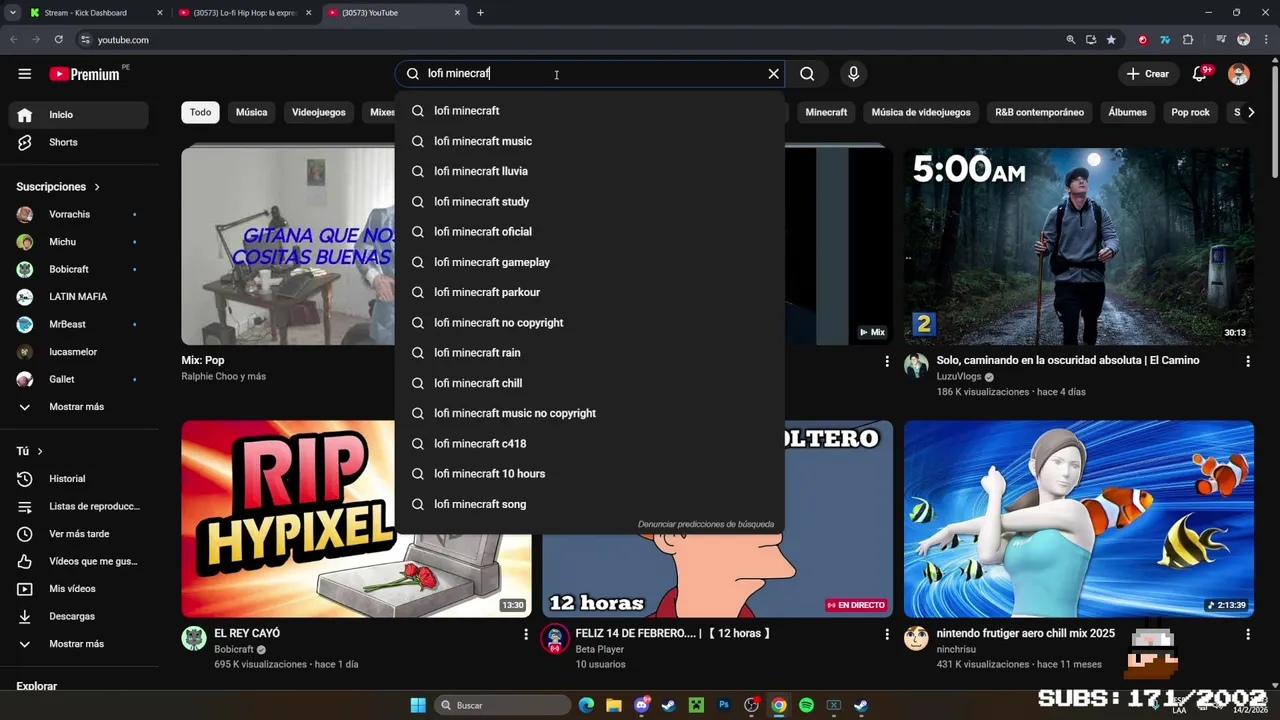Click the taskbar Buscar search box

point(503,705)
